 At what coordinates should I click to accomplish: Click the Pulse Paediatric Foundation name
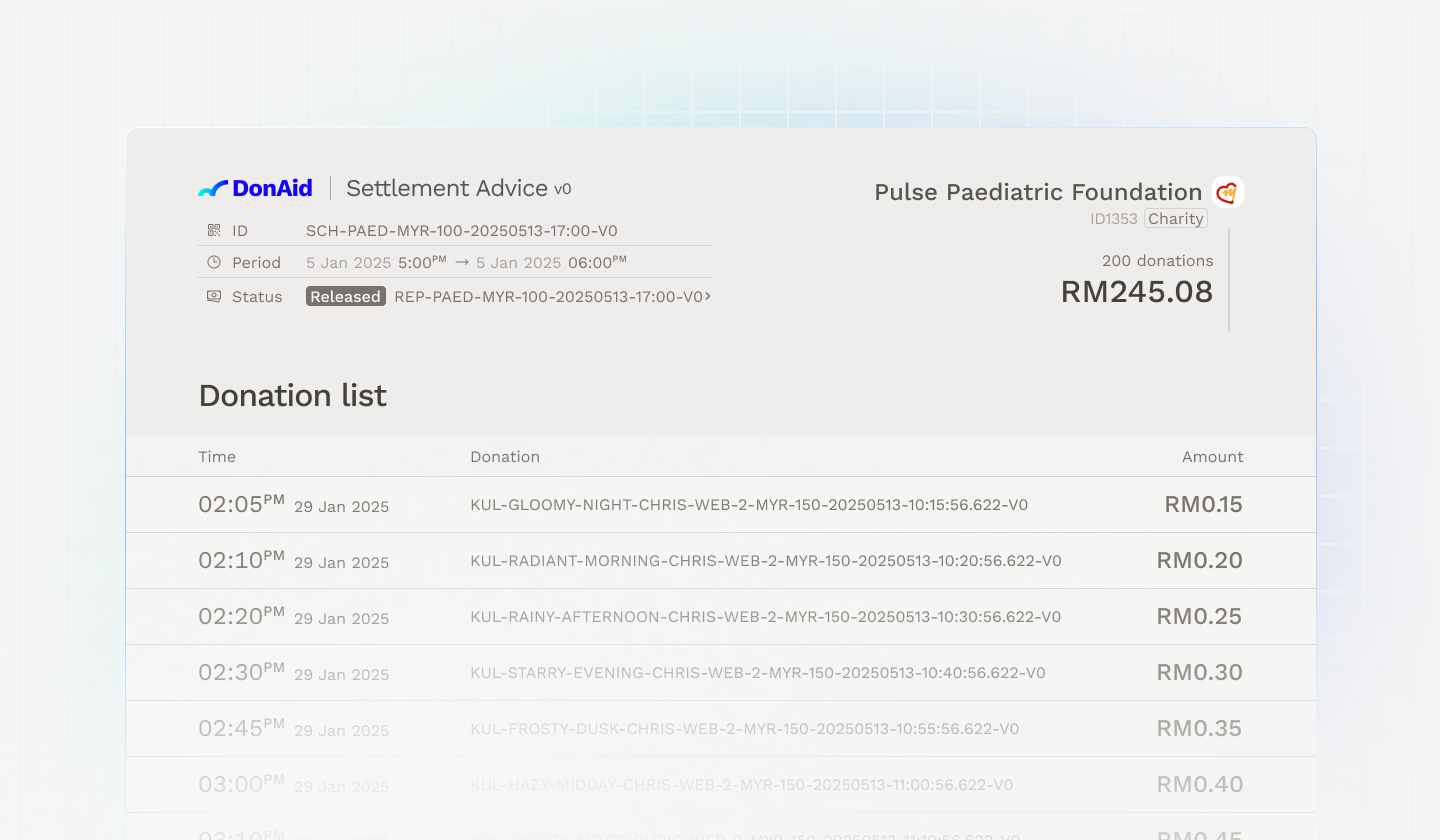pos(1038,192)
